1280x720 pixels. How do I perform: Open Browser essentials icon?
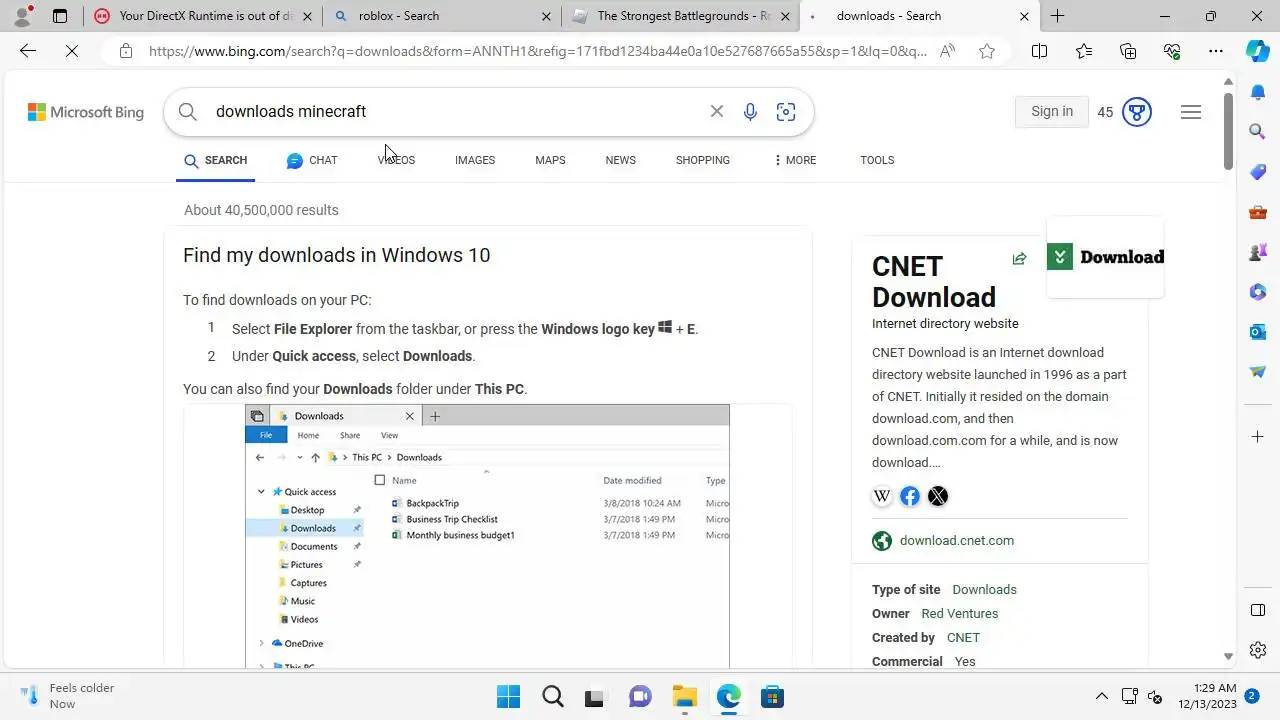(1172, 51)
